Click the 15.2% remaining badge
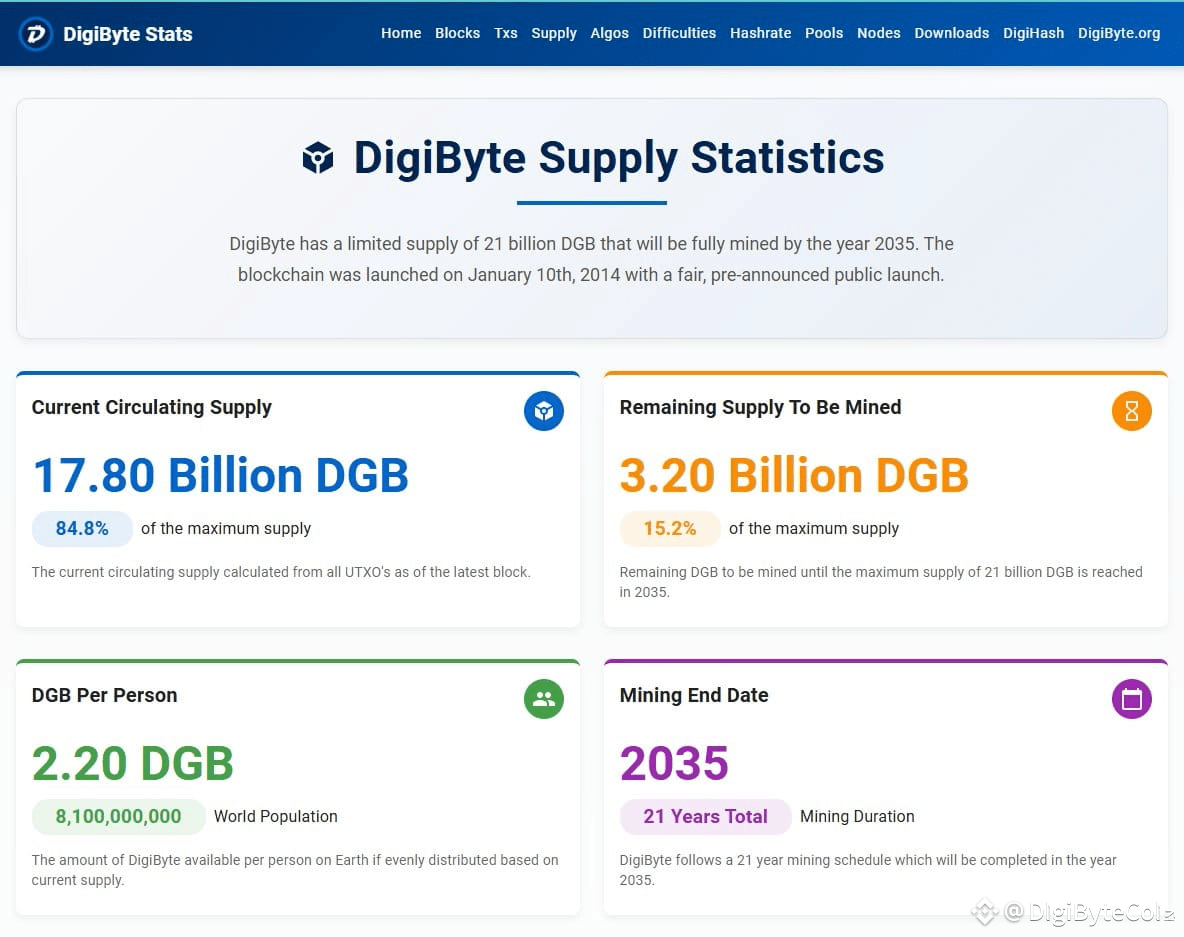The height and width of the screenshot is (937, 1184). point(670,529)
